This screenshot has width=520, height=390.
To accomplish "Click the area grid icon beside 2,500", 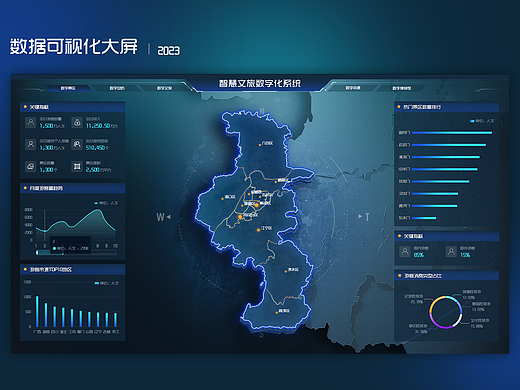I will [x=77, y=166].
